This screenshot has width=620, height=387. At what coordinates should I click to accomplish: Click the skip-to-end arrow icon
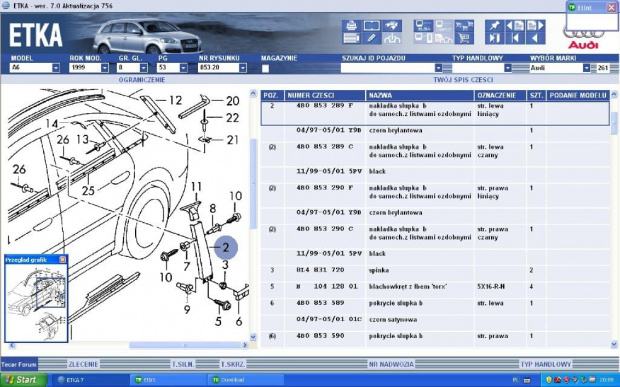coord(494,38)
